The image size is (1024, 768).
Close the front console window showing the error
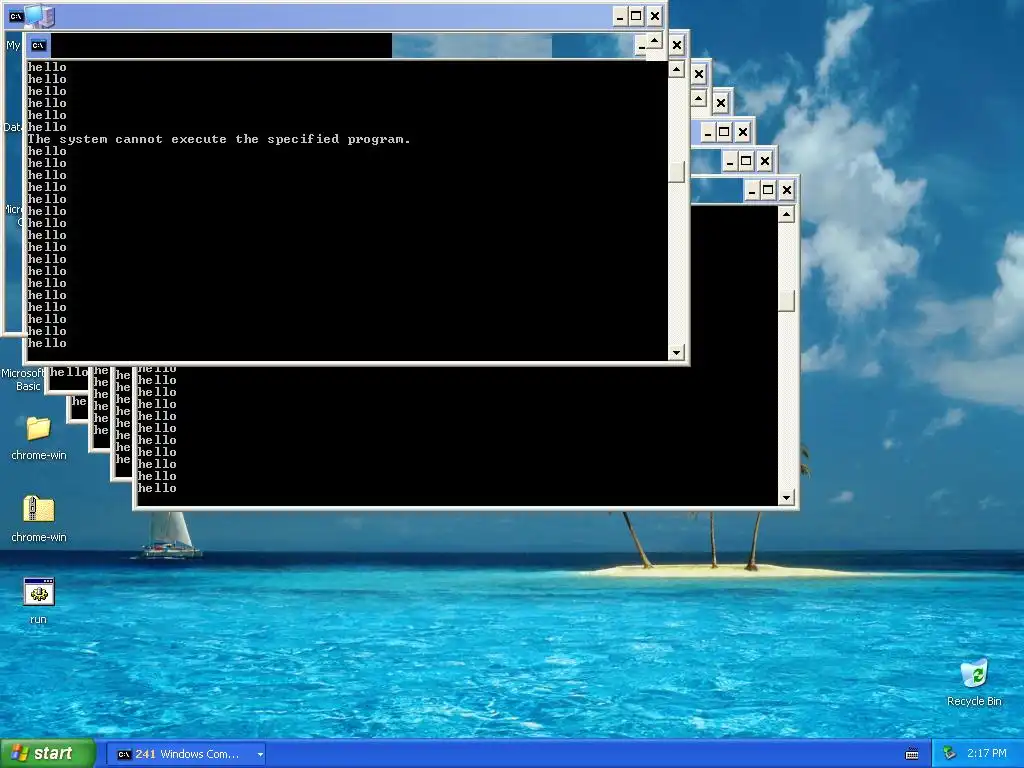click(677, 45)
